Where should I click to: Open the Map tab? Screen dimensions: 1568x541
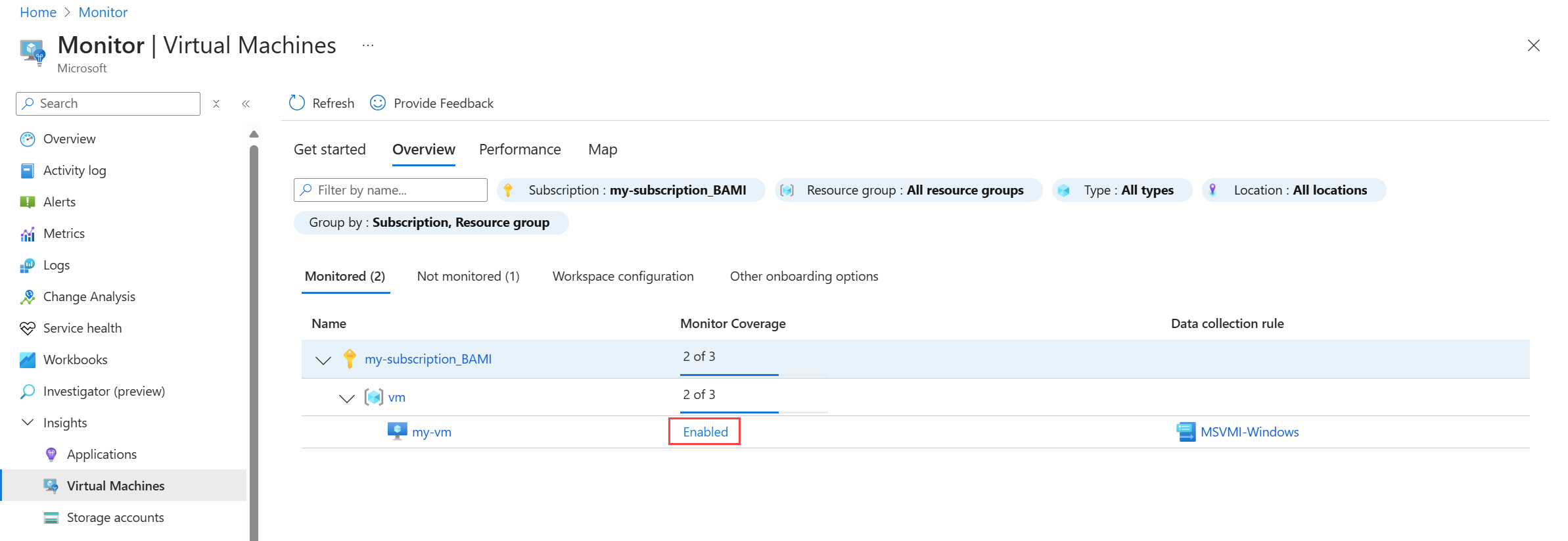click(x=603, y=150)
